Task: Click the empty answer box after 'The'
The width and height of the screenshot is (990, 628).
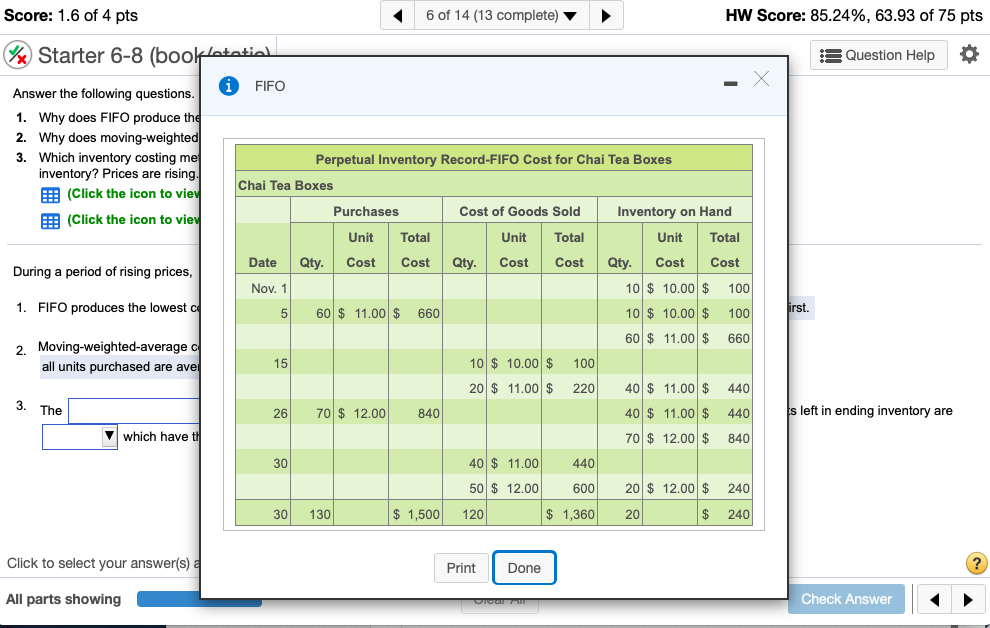Action: 130,410
